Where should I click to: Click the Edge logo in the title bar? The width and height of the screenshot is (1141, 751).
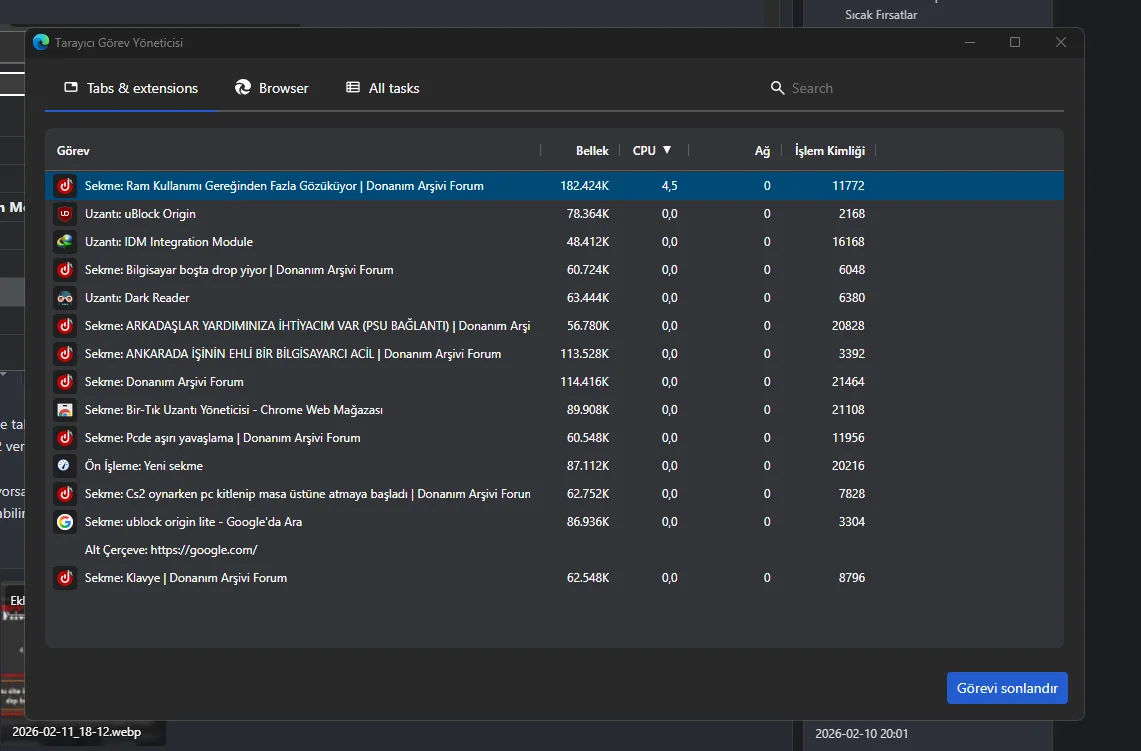point(41,43)
